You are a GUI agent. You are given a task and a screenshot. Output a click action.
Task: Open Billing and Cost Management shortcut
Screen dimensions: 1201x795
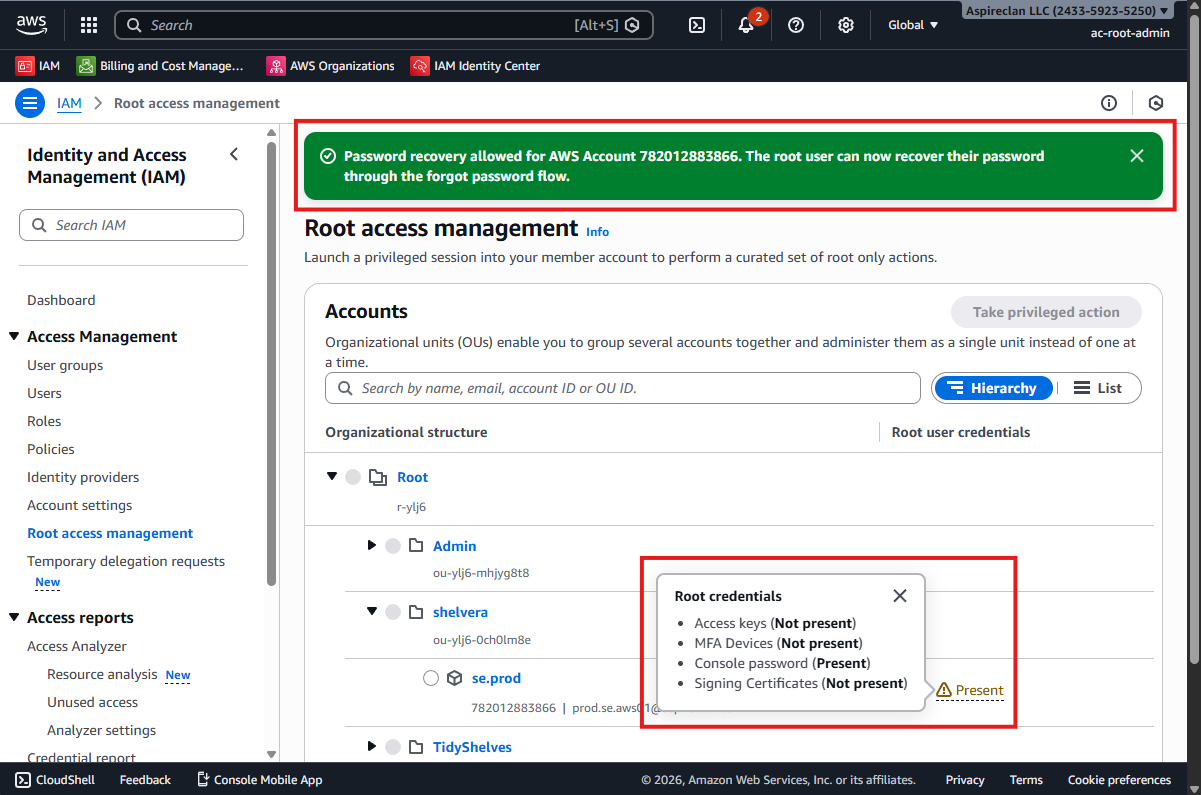pyautogui.click(x=161, y=66)
